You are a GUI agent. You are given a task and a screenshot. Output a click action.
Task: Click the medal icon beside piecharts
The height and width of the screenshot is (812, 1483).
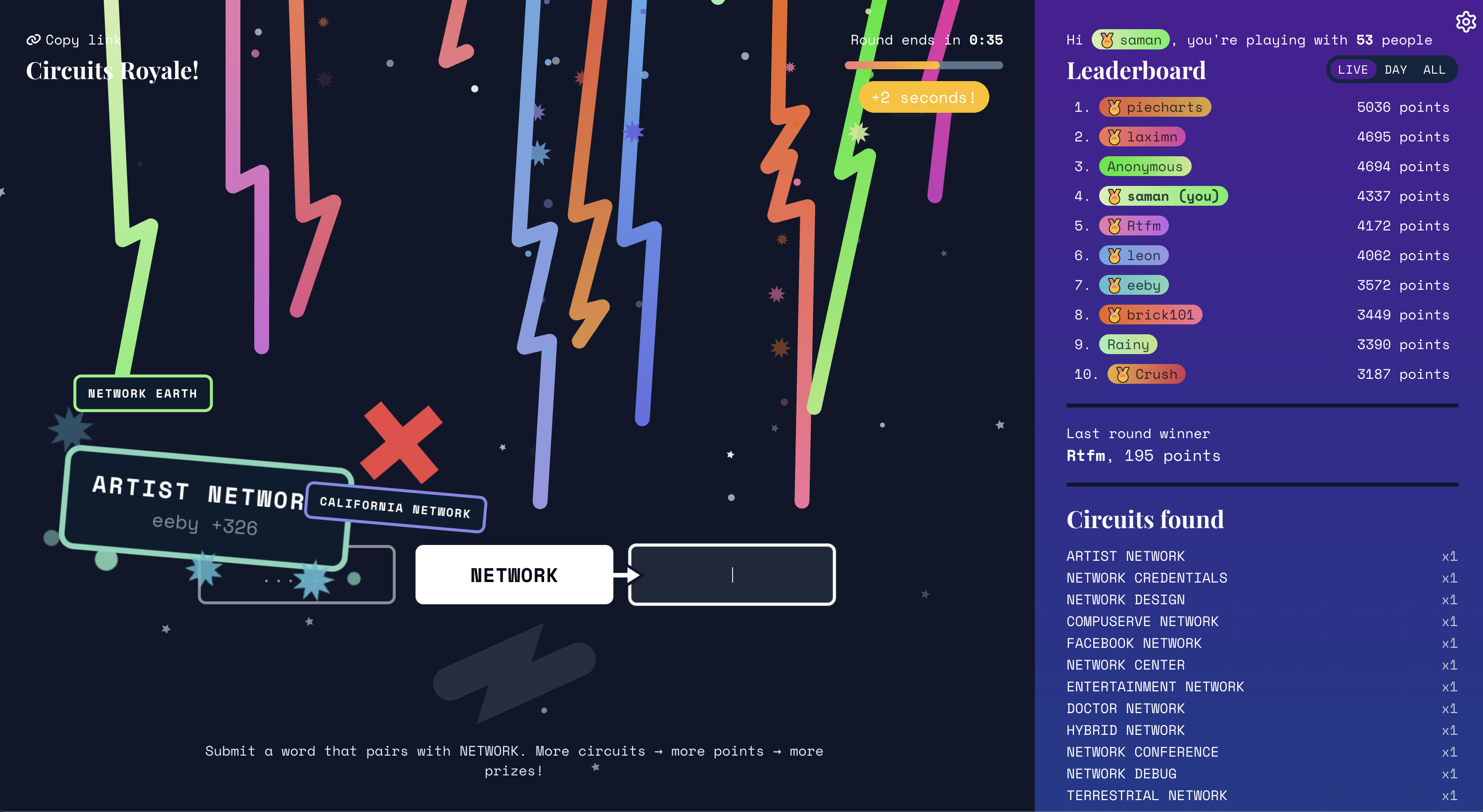click(x=1114, y=107)
